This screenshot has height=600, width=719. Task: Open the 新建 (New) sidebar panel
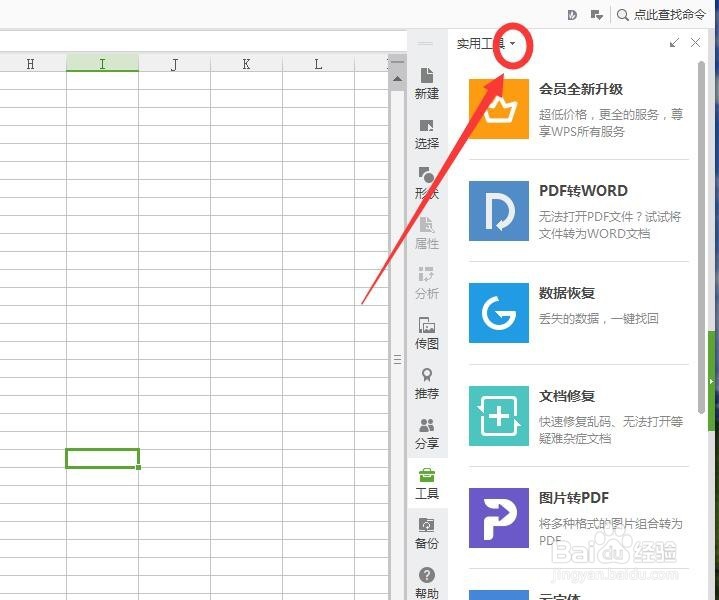point(427,83)
